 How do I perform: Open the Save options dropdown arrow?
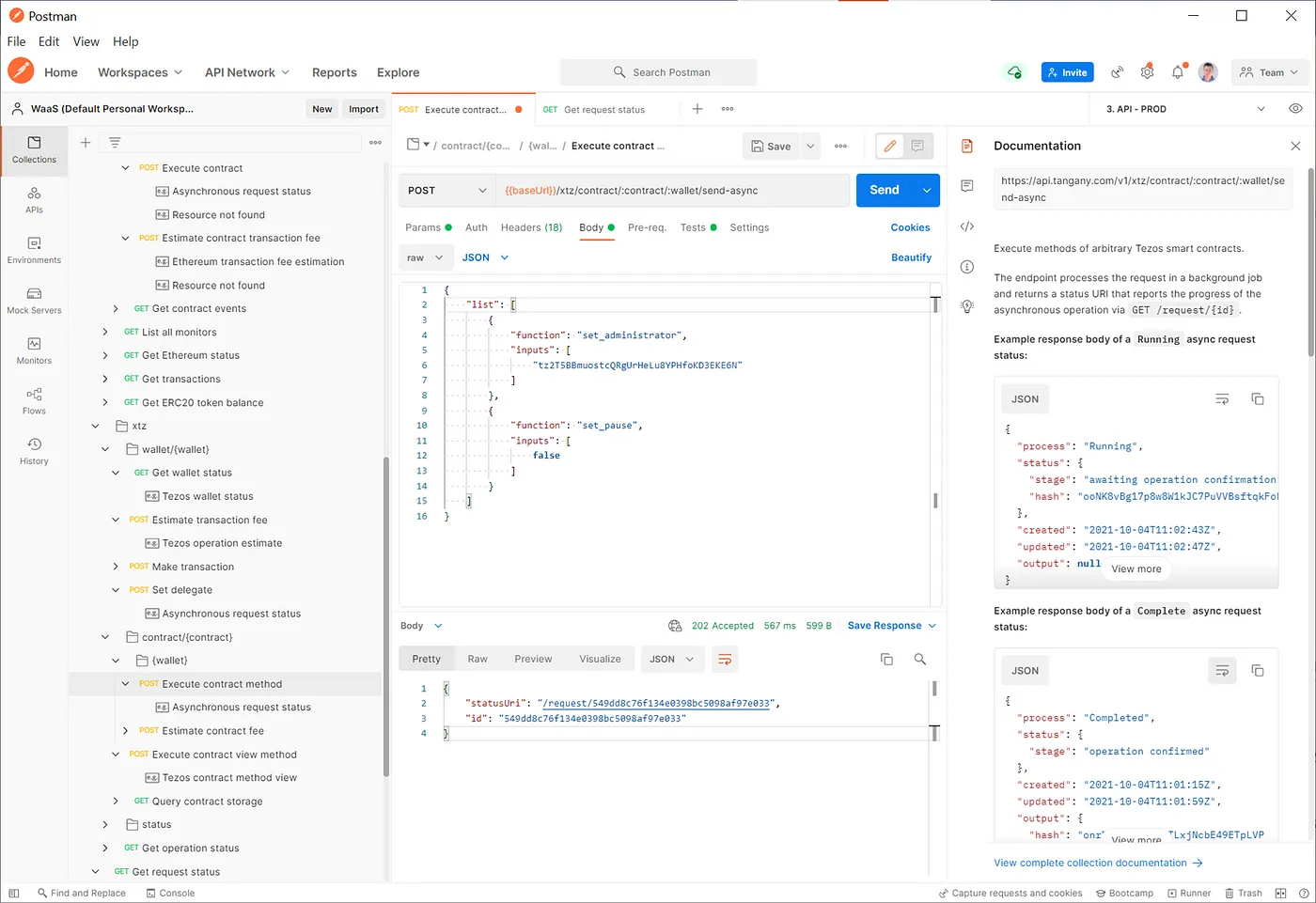pyautogui.click(x=810, y=147)
